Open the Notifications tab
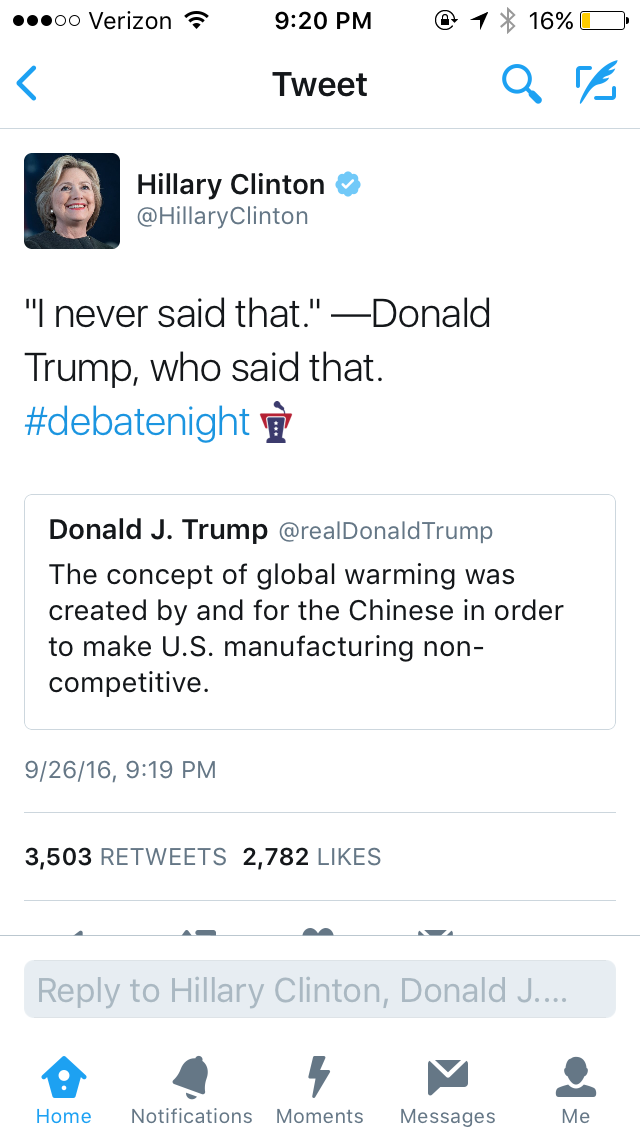 [191, 1090]
